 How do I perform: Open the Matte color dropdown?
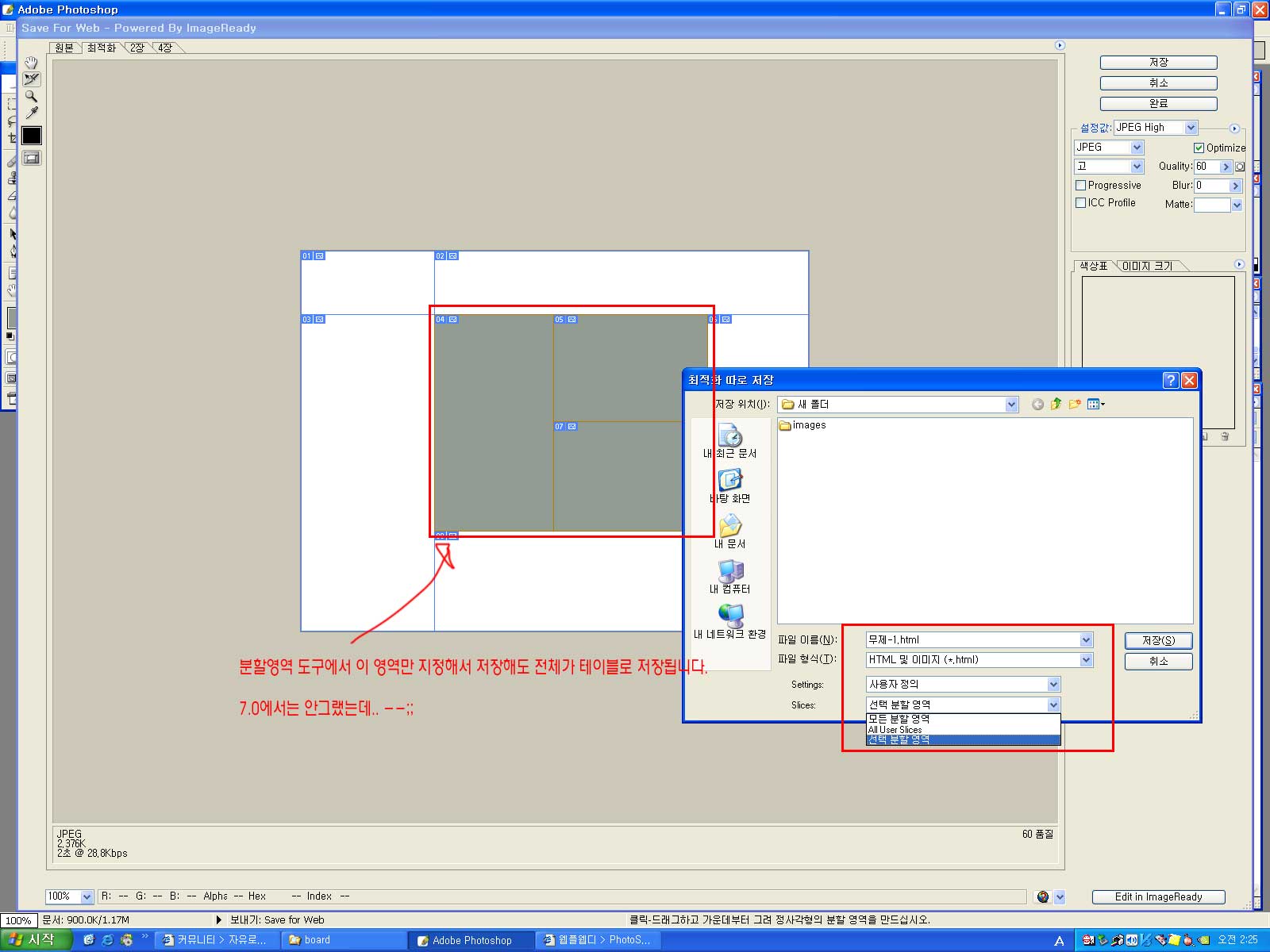coord(1237,205)
